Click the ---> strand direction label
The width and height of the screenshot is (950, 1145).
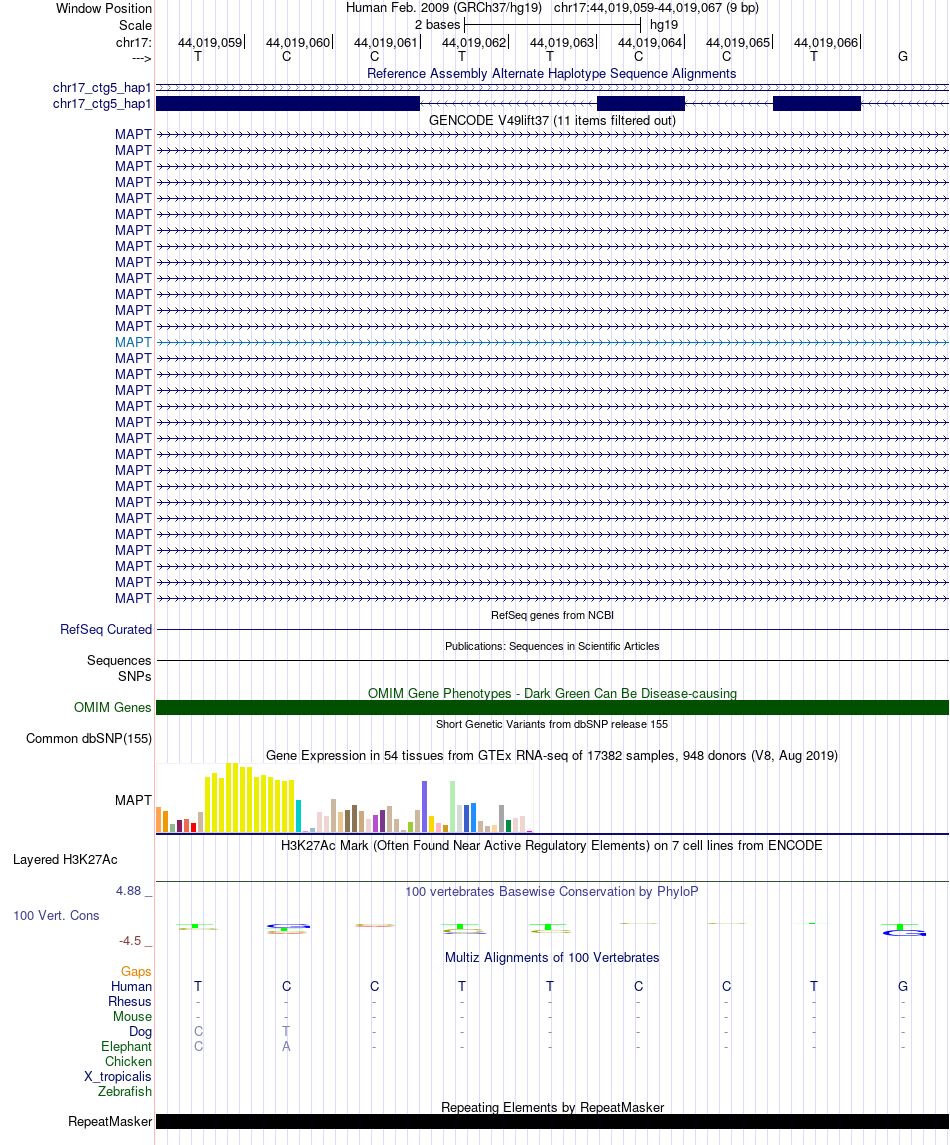pos(137,58)
